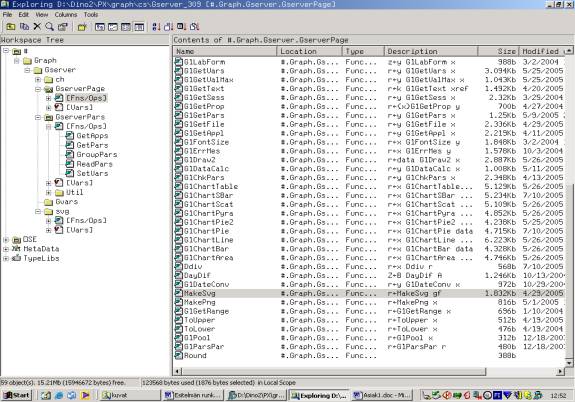Screen dimensions: 575x402
Task: Sort by the Size column header
Action: [x=498, y=51]
